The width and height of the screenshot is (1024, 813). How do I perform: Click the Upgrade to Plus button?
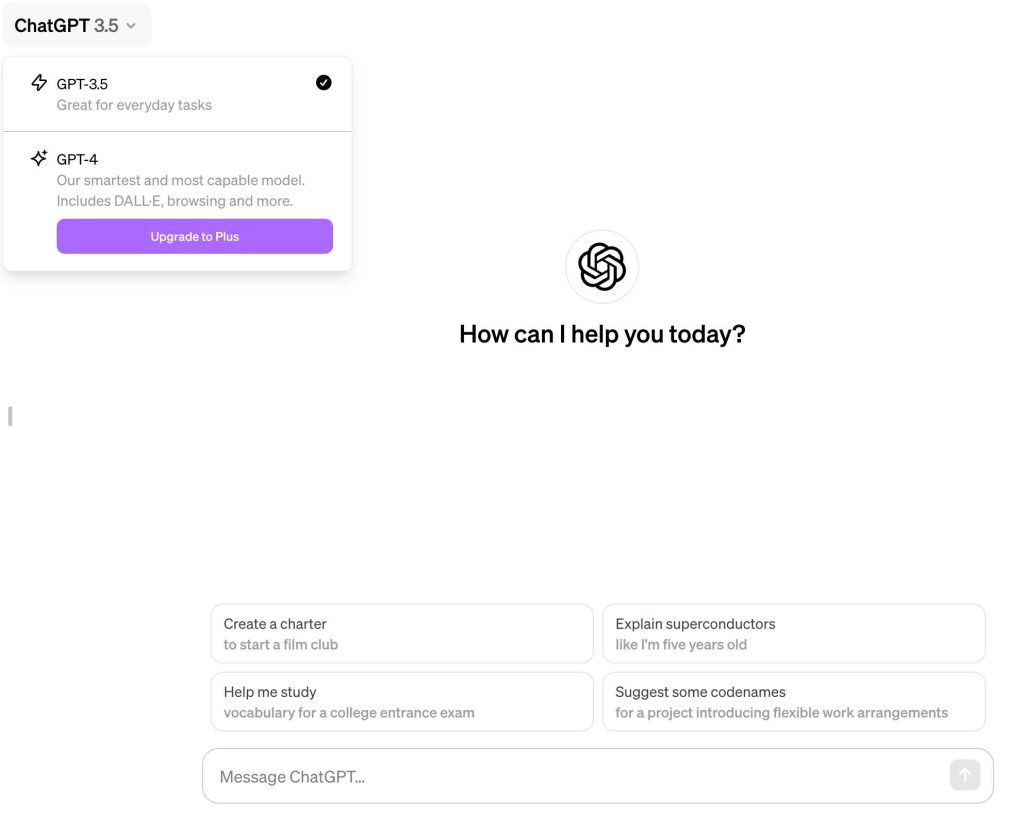tap(195, 236)
